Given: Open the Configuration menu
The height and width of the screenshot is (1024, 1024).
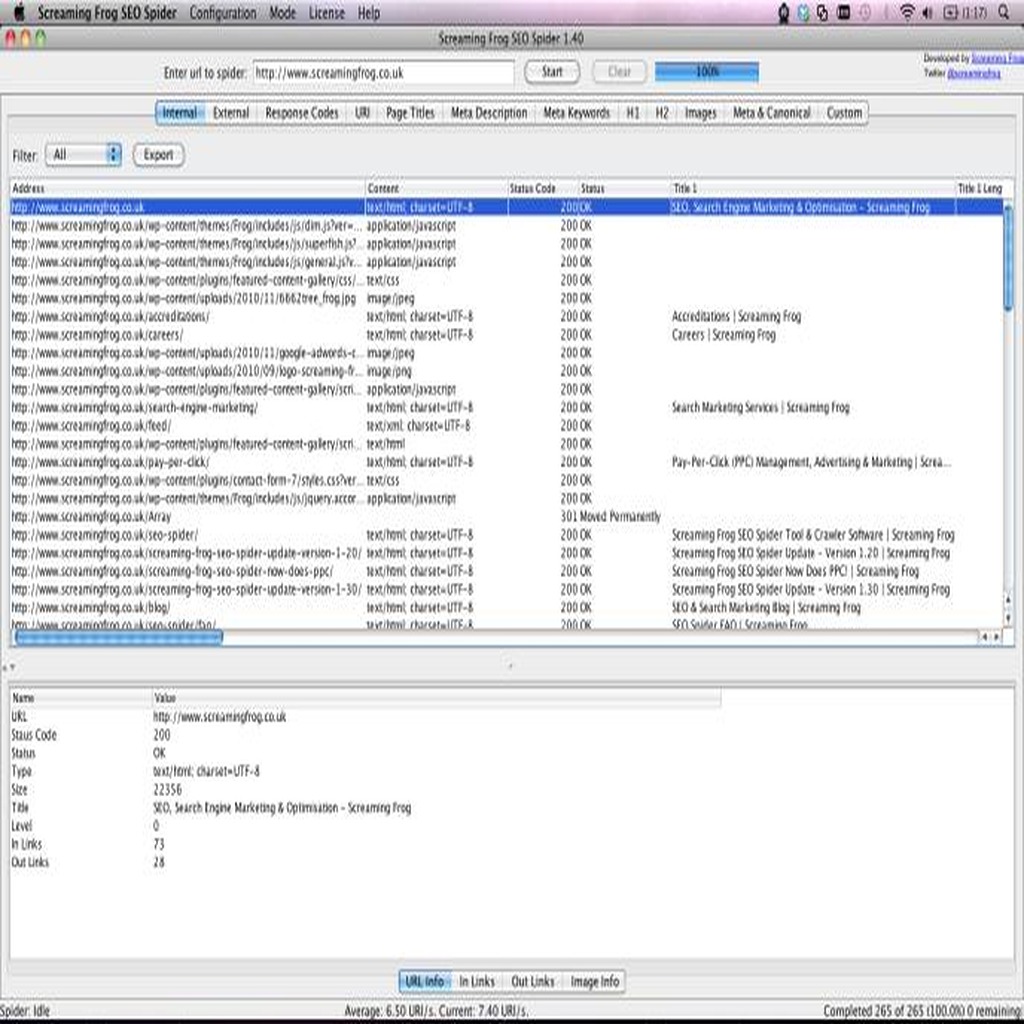Looking at the screenshot, I should 223,12.
